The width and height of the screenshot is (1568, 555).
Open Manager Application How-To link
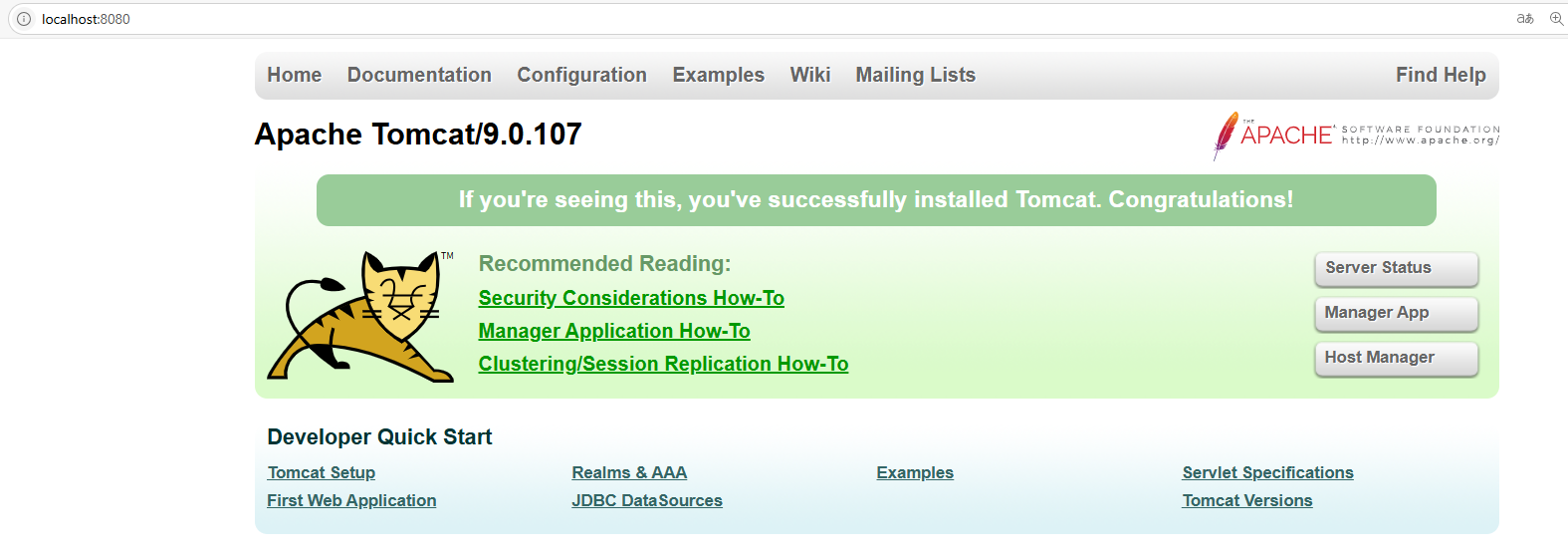(614, 331)
